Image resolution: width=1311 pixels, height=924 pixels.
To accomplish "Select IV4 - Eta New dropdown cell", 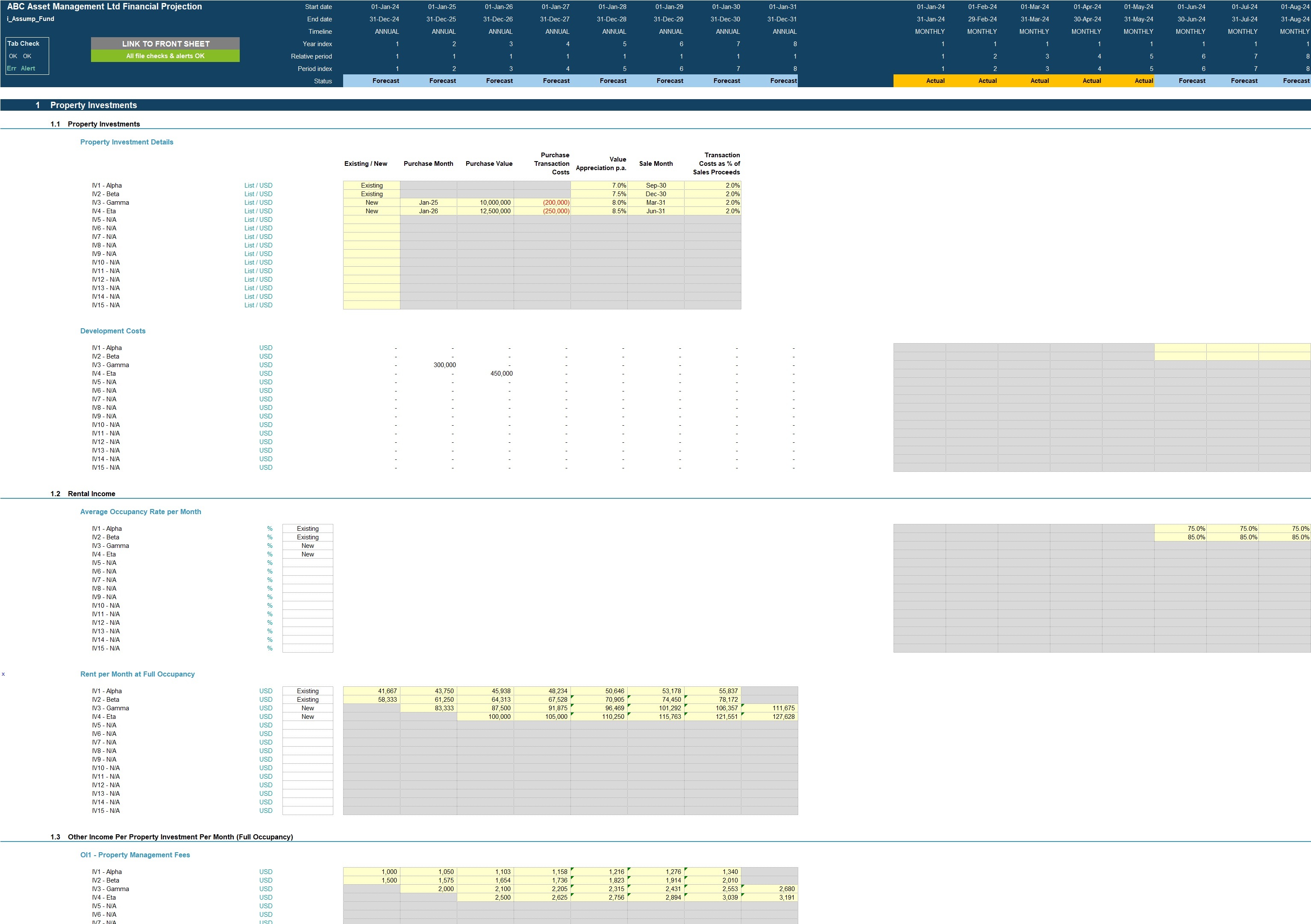I will [x=372, y=211].
